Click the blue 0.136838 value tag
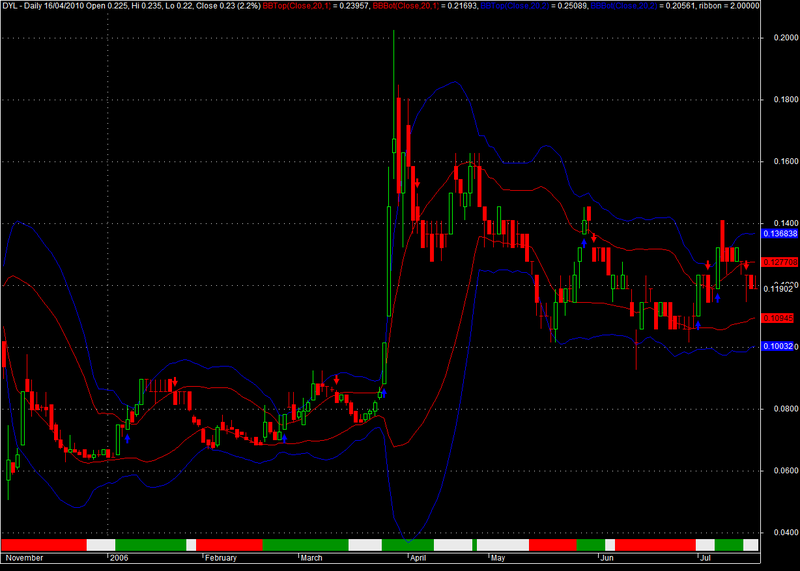The image size is (800, 571). point(780,233)
